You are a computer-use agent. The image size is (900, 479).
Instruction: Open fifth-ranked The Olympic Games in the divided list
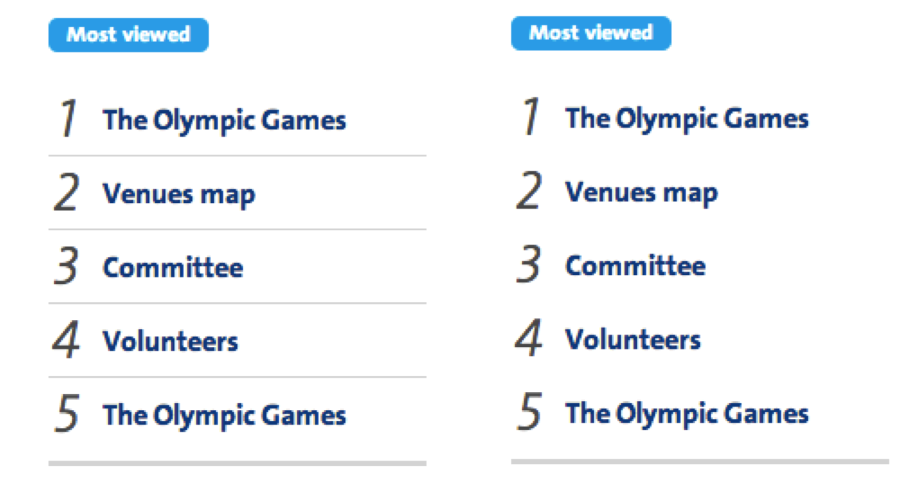pos(224,415)
